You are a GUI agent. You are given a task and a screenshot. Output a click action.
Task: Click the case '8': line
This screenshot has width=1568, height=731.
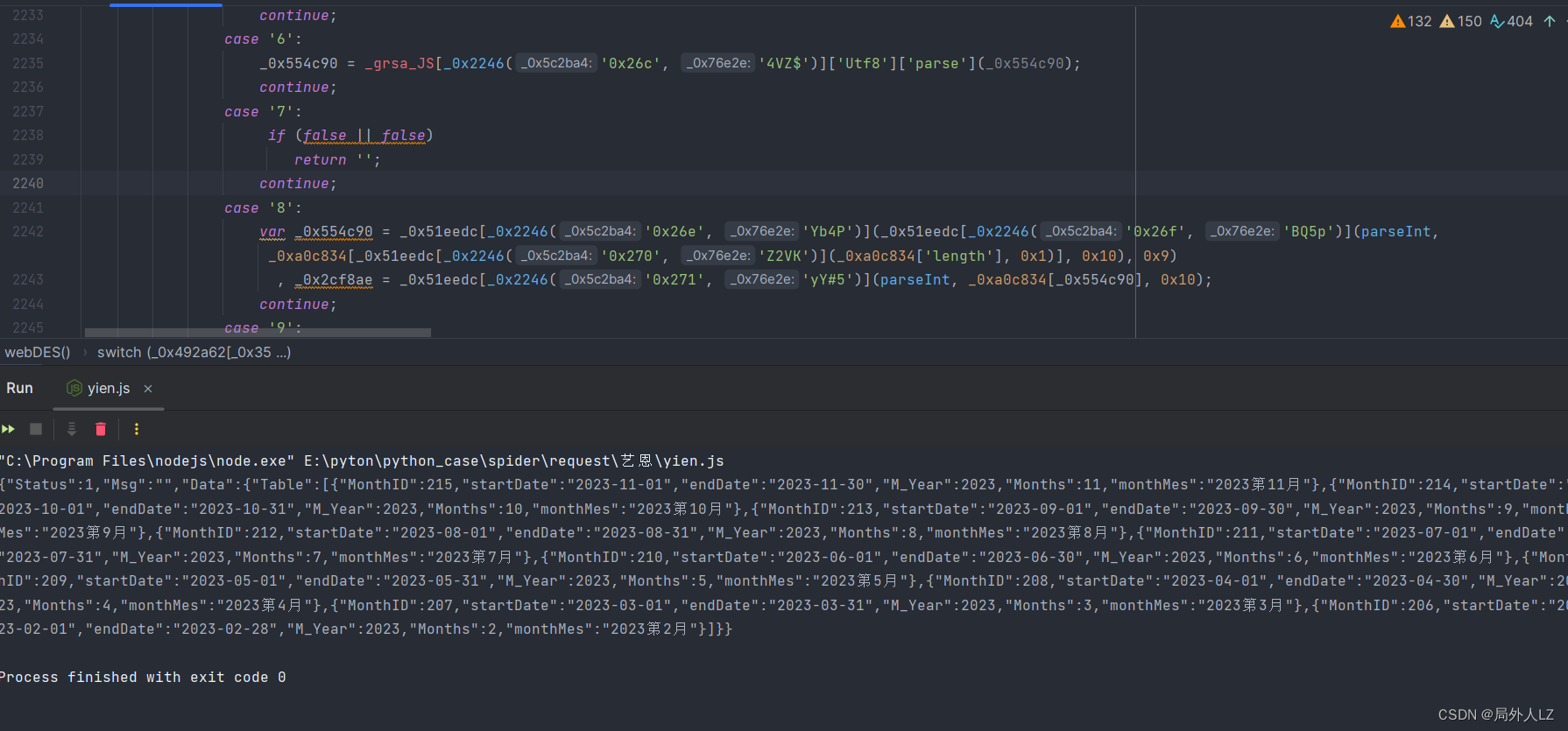coord(263,208)
